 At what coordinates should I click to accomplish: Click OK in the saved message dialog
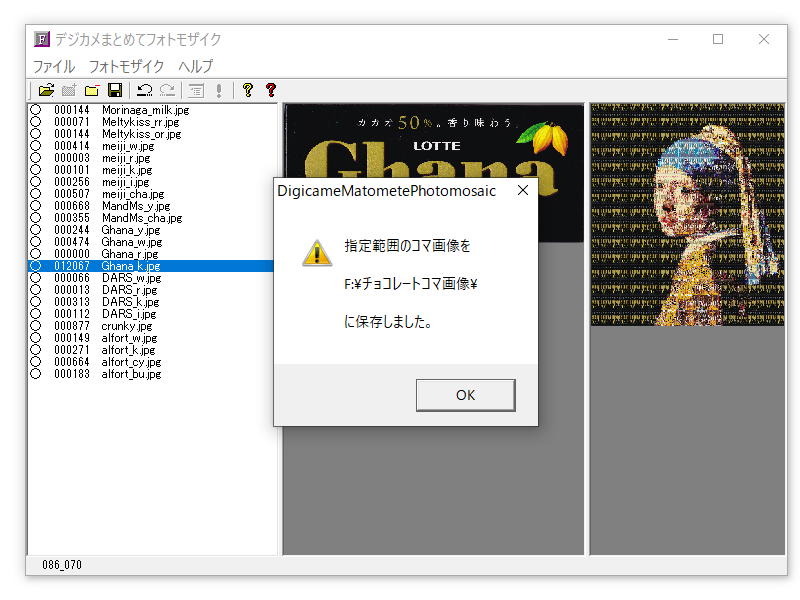tap(465, 395)
